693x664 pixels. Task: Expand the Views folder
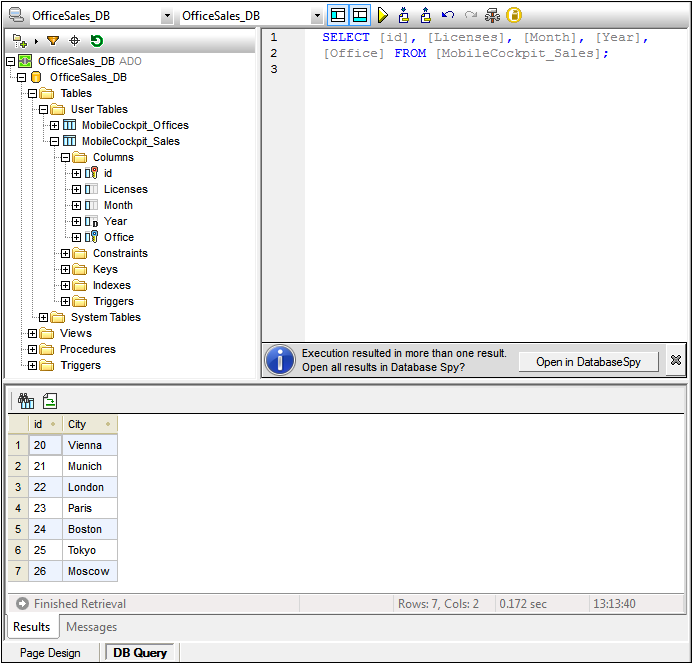(32, 333)
